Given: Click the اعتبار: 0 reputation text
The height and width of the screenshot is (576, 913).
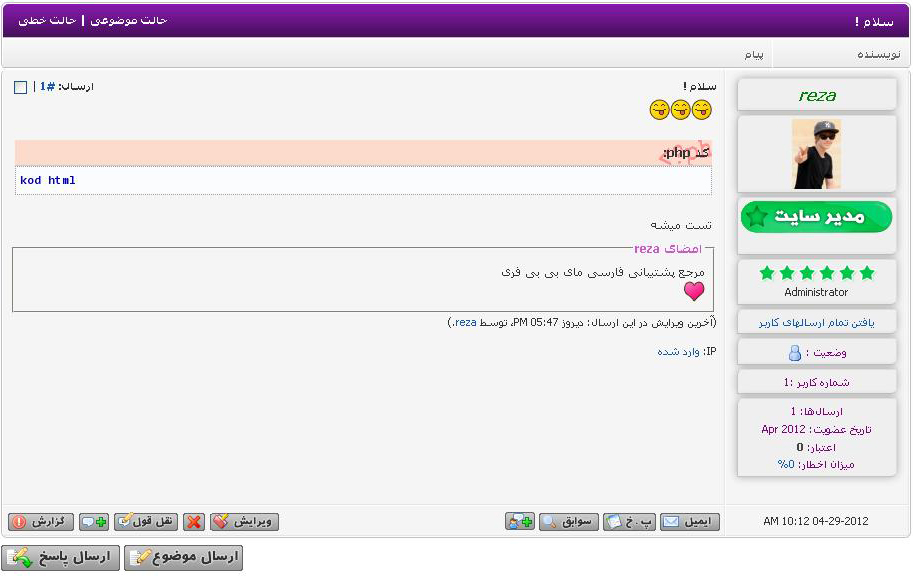Looking at the screenshot, I should pyautogui.click(x=816, y=447).
